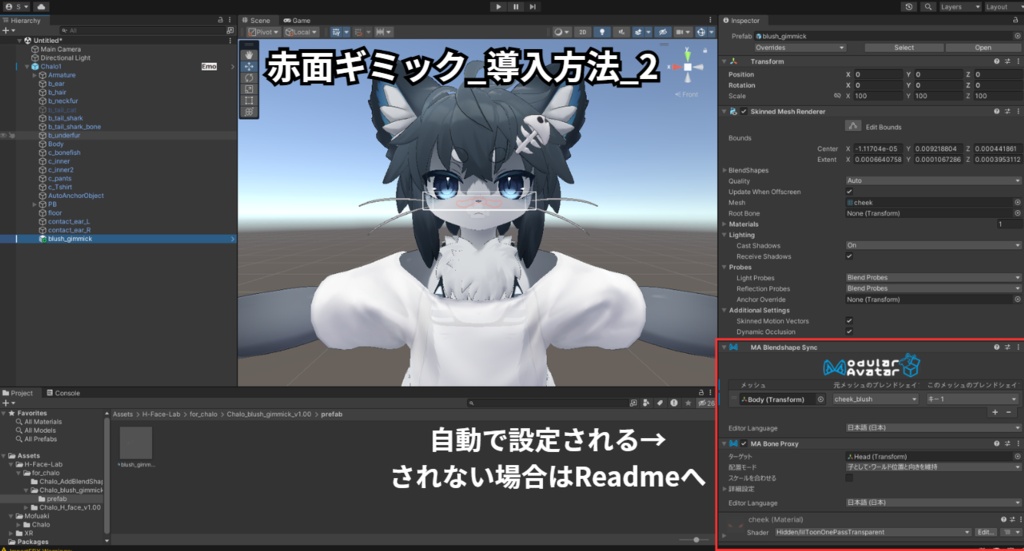Open shading mode draw dropdown

(560, 32)
